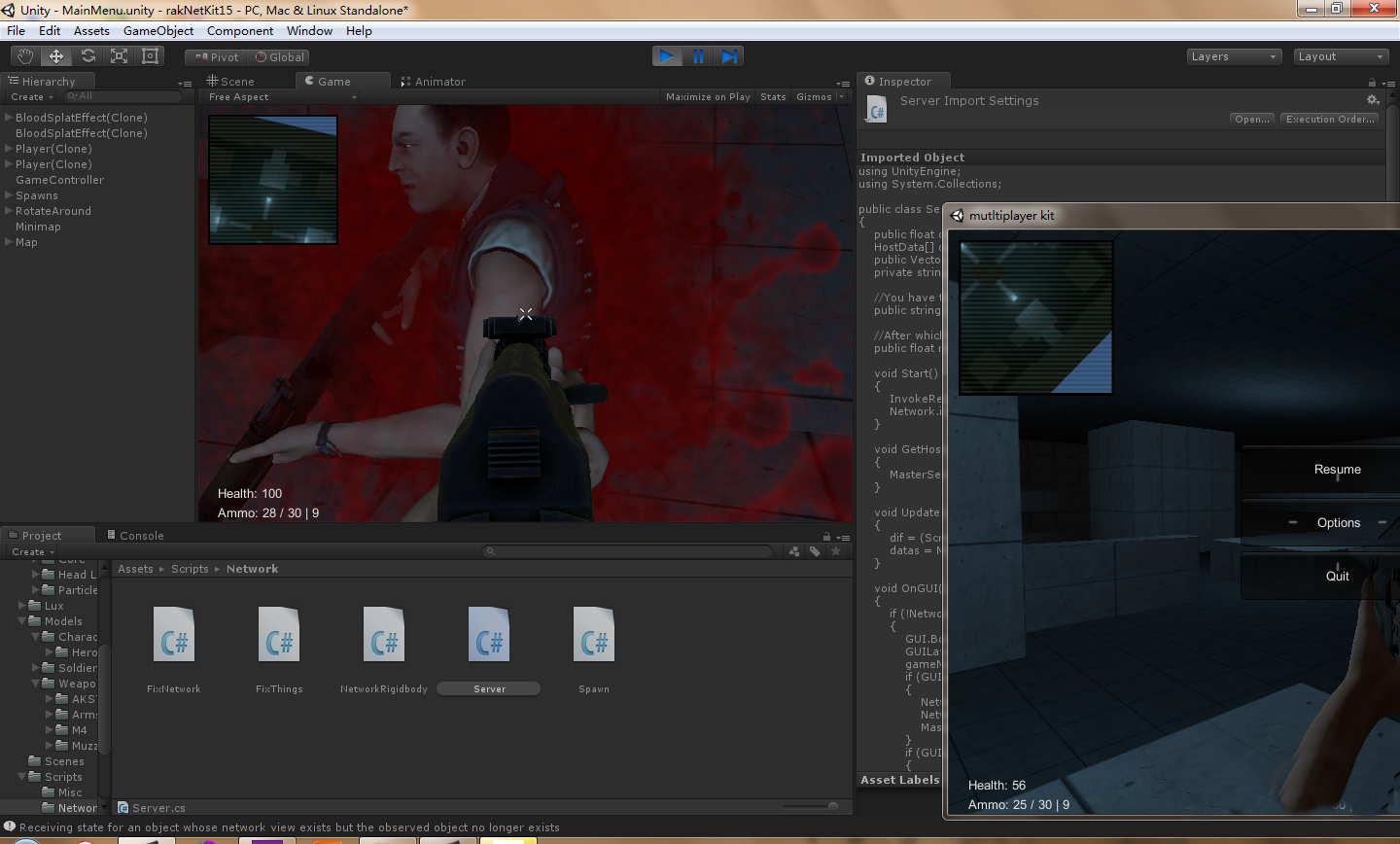
Task: Click the Hierarchy search field
Action: tap(122, 97)
